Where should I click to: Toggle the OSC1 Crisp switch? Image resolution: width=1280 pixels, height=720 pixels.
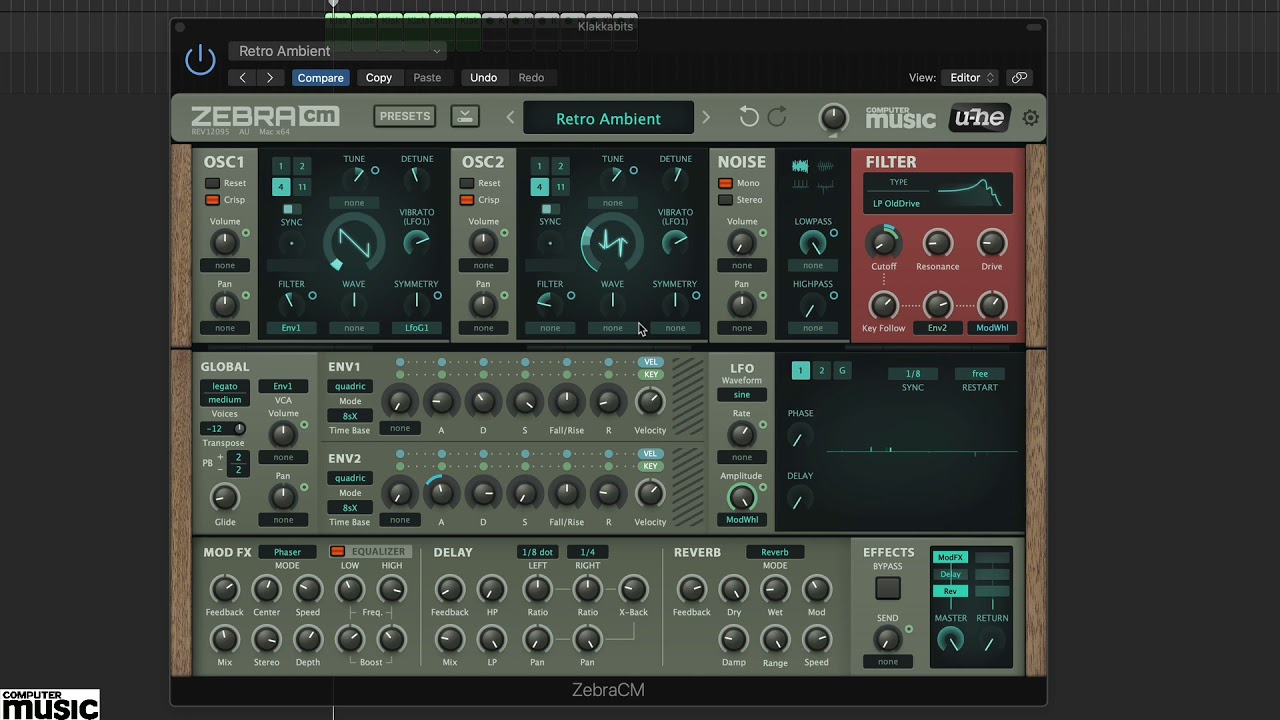[x=213, y=200]
